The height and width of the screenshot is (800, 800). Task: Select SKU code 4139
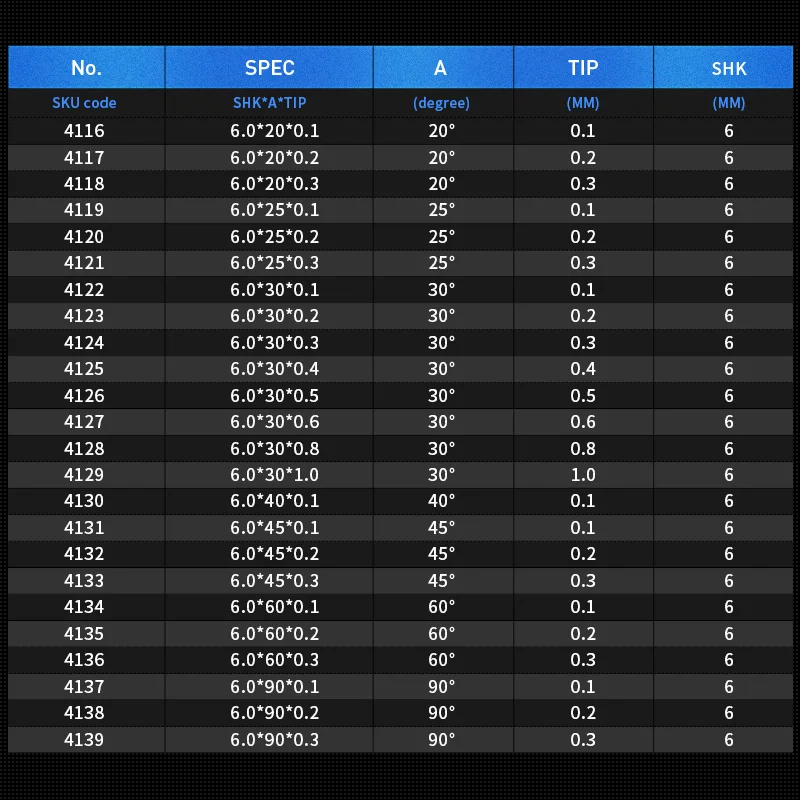(84, 739)
